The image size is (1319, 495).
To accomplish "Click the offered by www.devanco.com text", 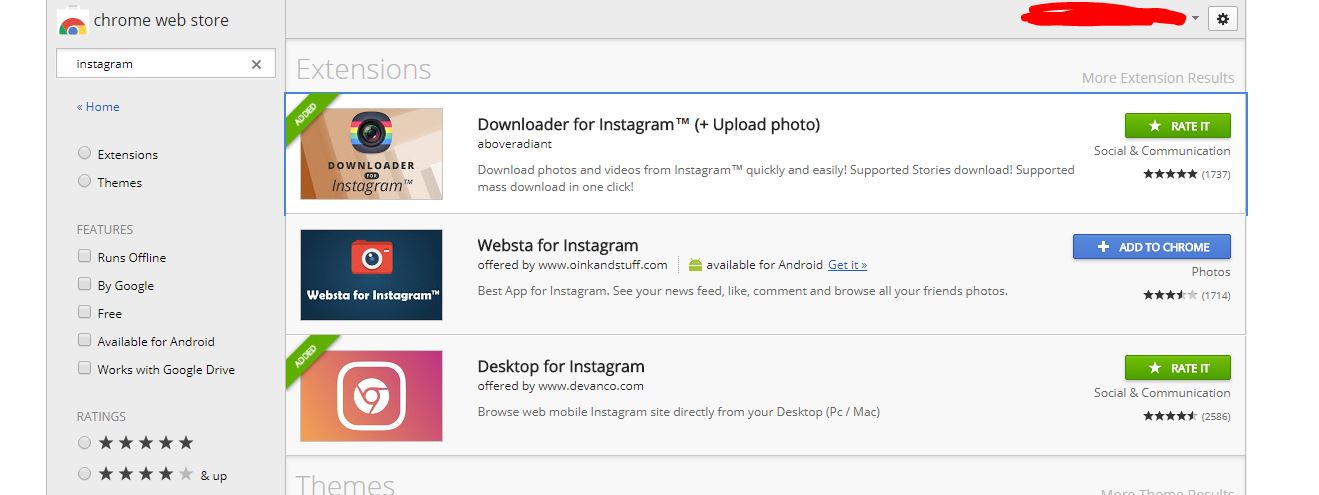I will click(560, 386).
